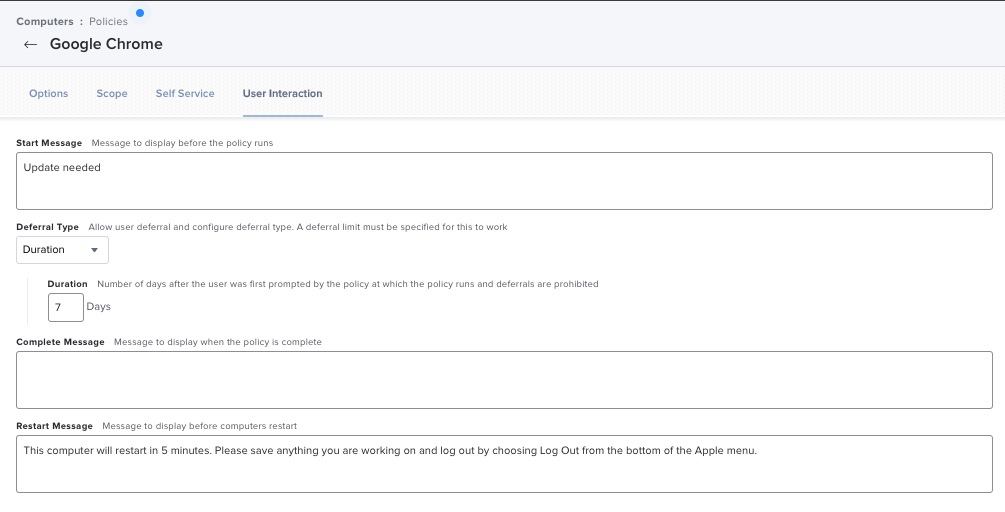This screenshot has width=1005, height=512.
Task: Click the Days unit label beside duration
Action: (x=99, y=307)
